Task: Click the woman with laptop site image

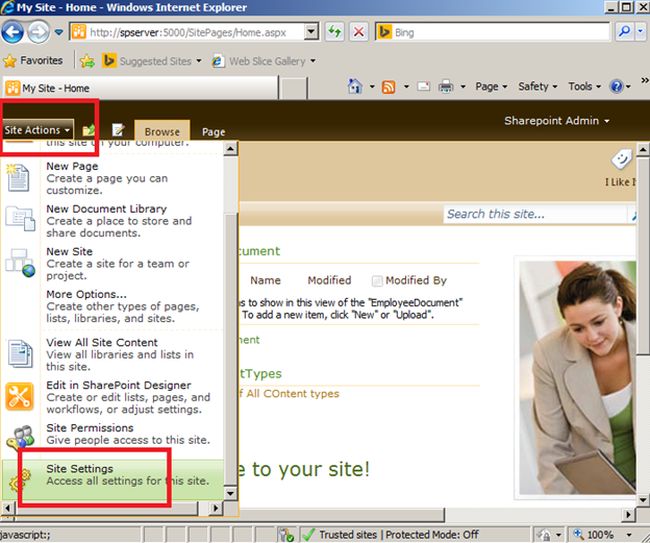Action: tap(578, 378)
